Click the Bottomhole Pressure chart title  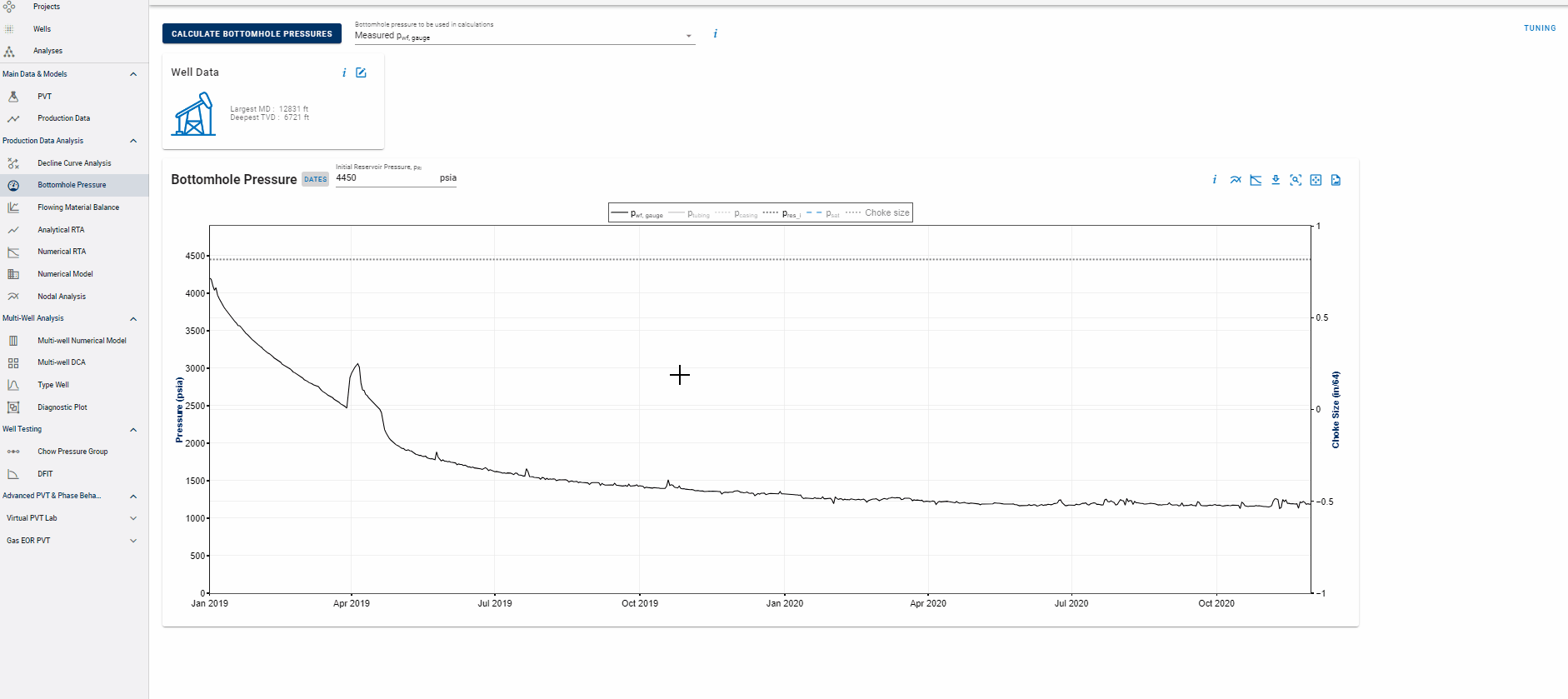[234, 179]
